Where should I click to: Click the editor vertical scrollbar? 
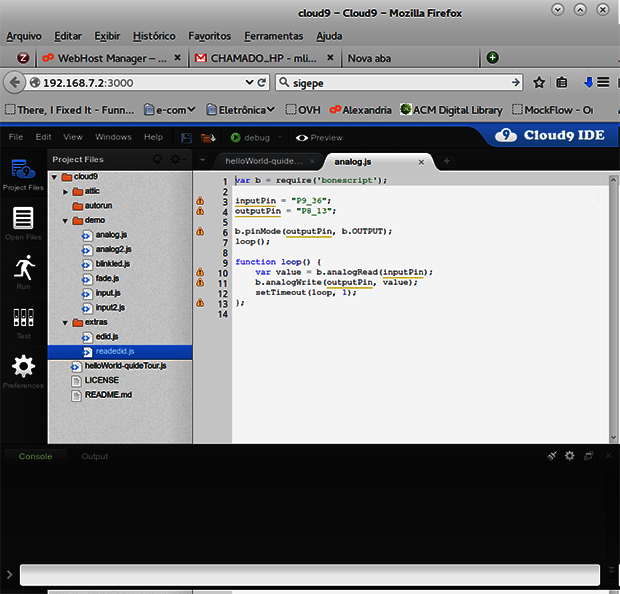(x=613, y=308)
